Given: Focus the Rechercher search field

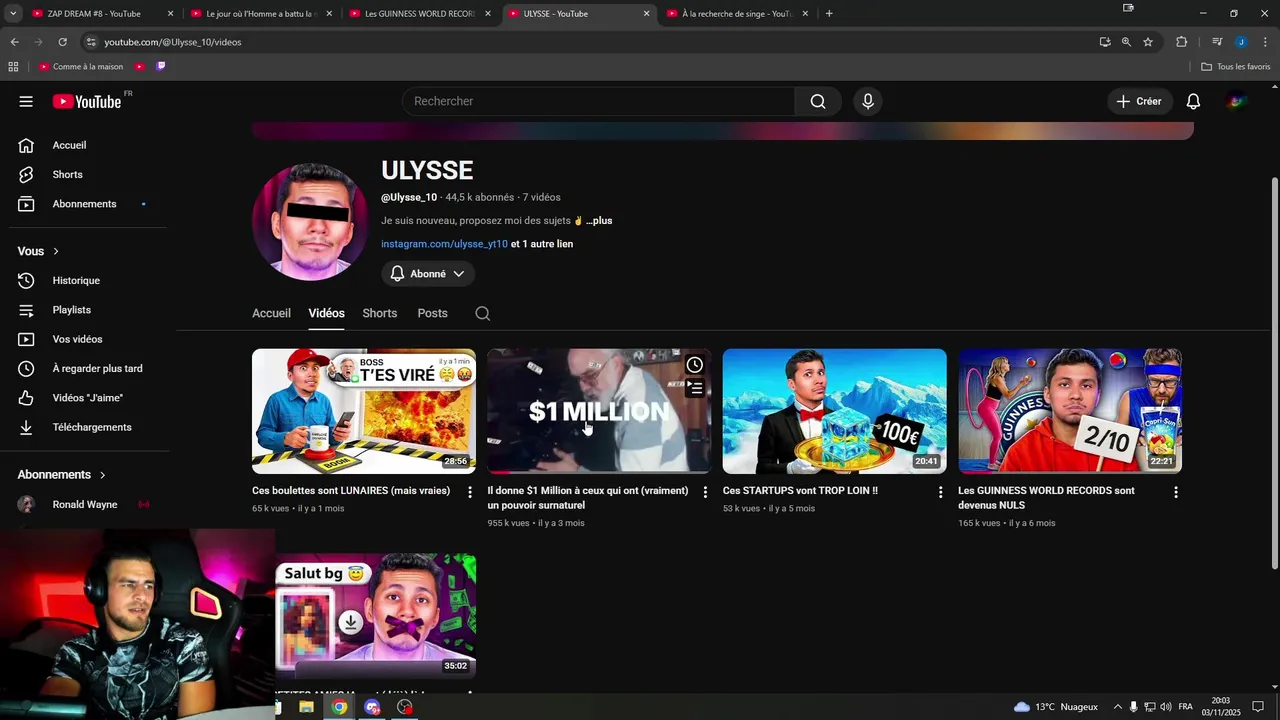Looking at the screenshot, I should click(599, 101).
